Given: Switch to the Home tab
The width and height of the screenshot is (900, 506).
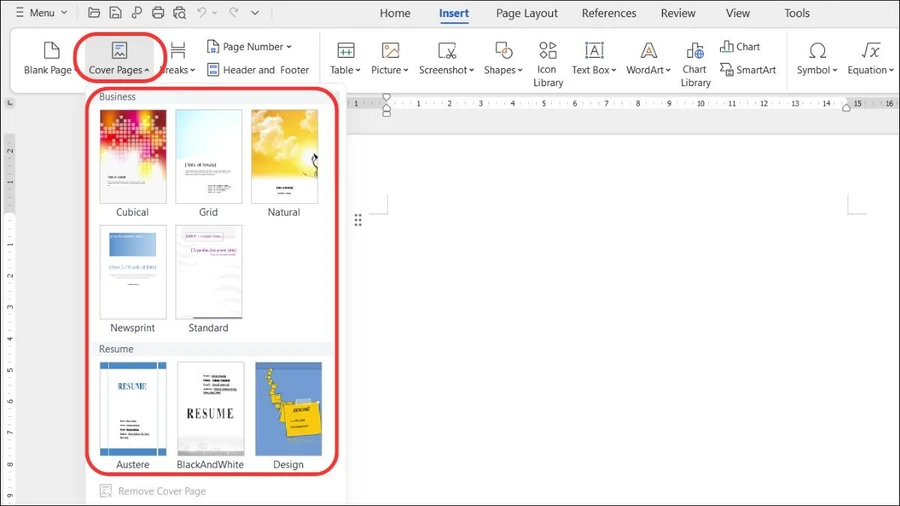Looking at the screenshot, I should 395,13.
